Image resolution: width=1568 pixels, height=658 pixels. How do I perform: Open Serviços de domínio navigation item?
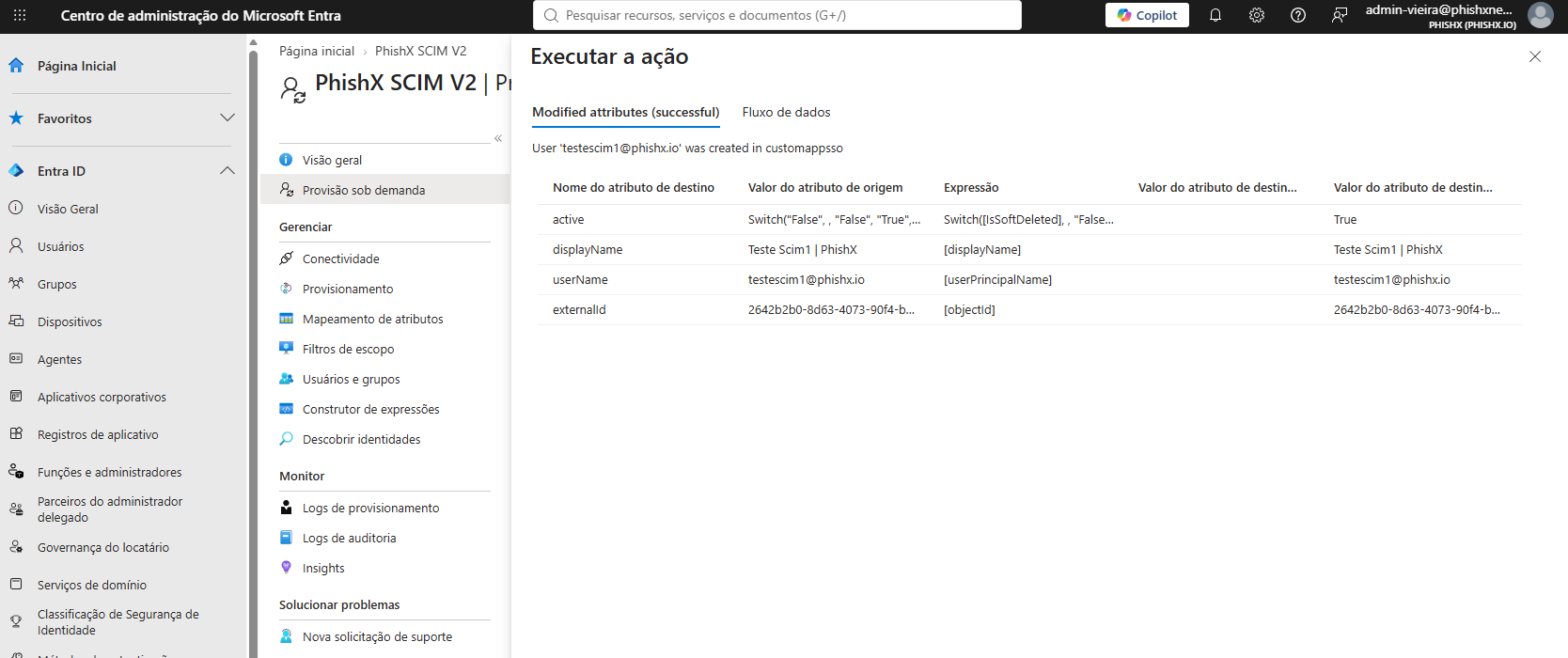pyautogui.click(x=92, y=585)
